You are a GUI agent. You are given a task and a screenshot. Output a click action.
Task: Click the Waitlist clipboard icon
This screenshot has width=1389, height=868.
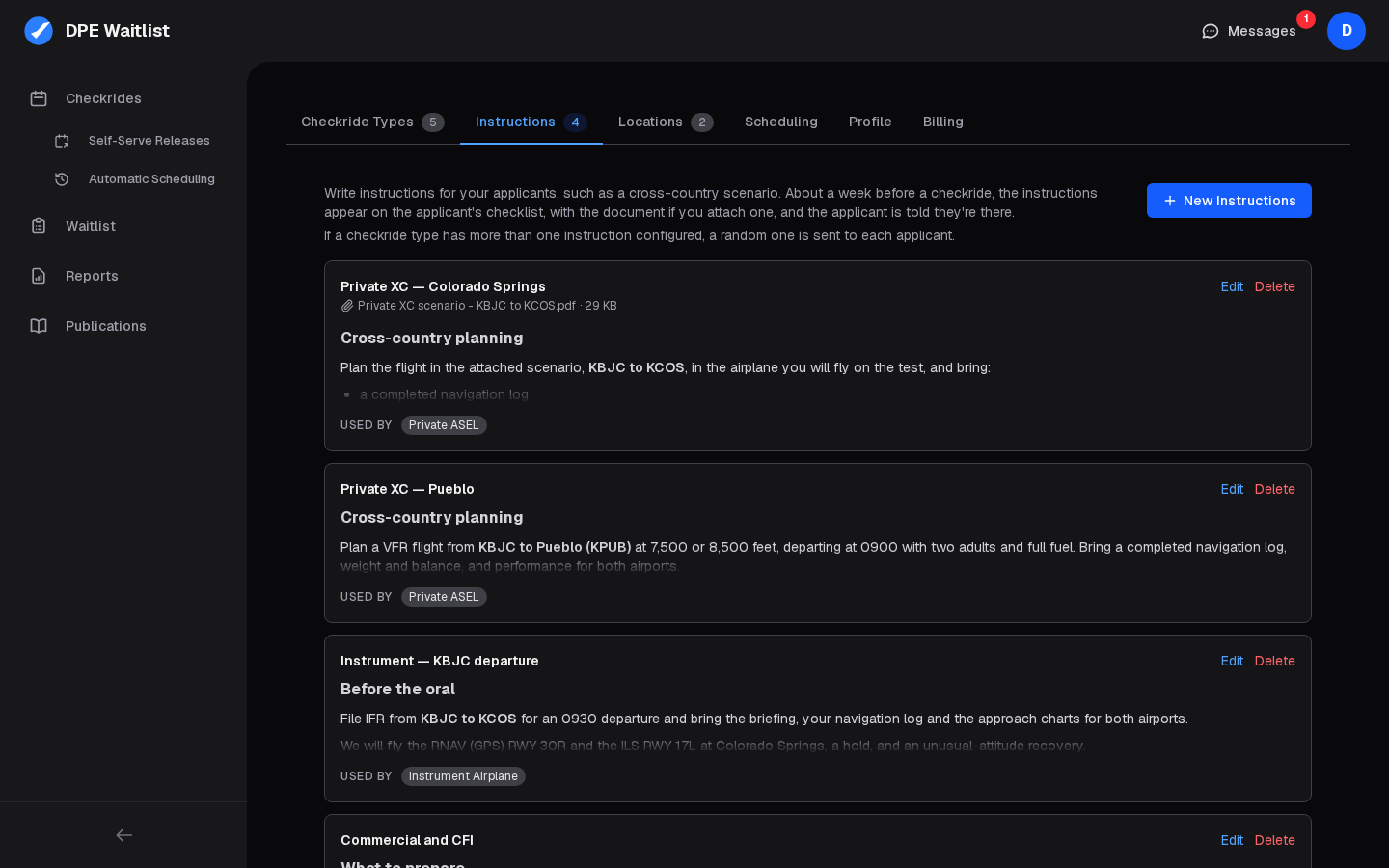(39, 226)
